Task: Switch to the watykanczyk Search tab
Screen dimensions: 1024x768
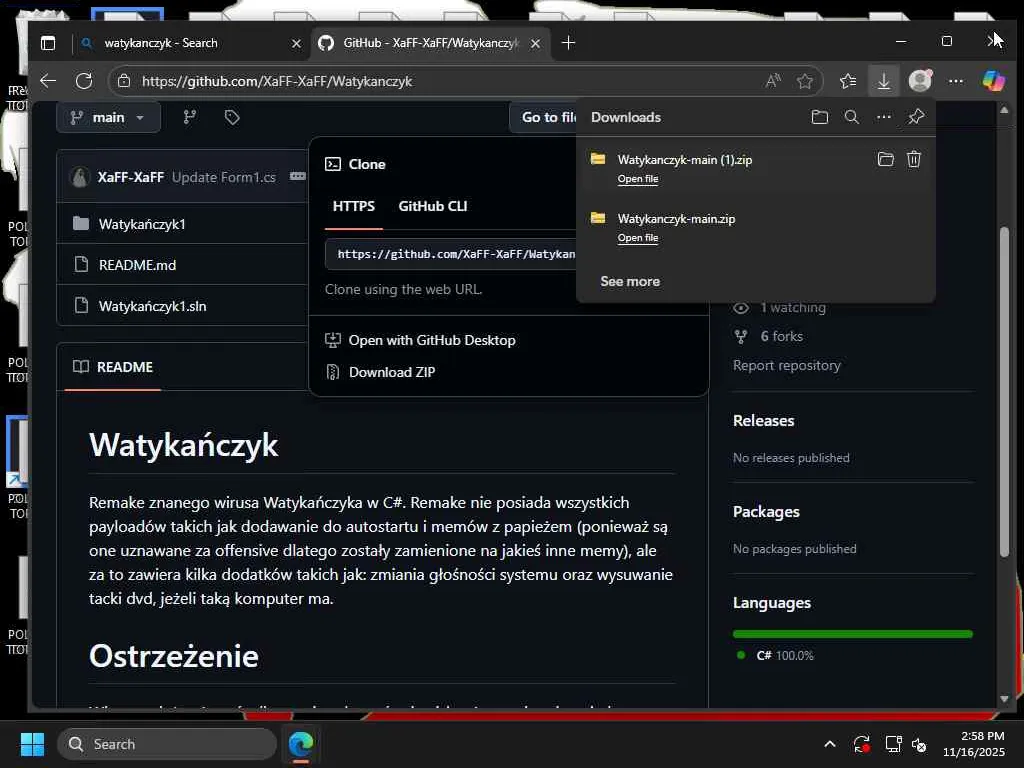Action: pyautogui.click(x=191, y=43)
